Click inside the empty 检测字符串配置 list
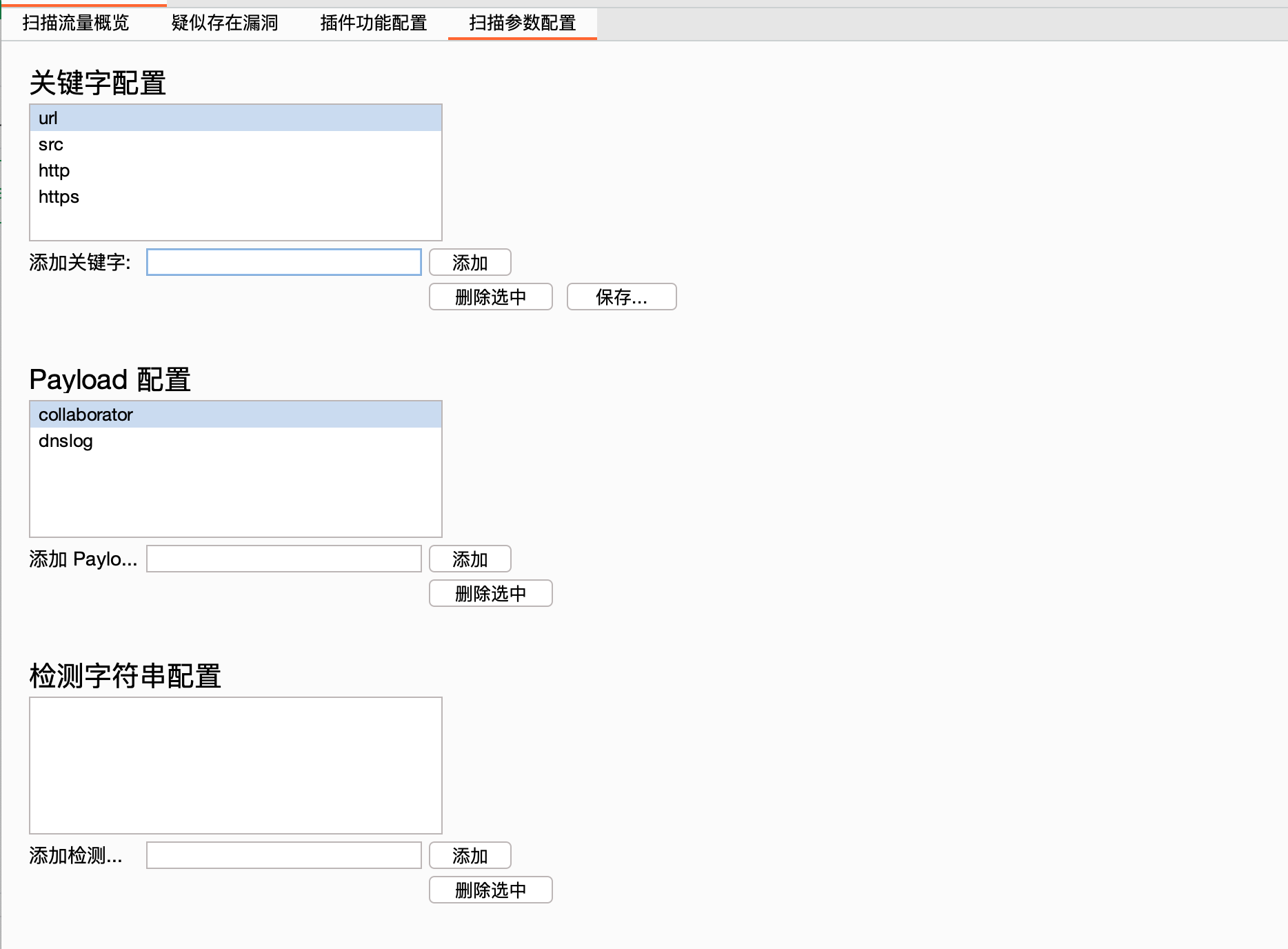 235,765
